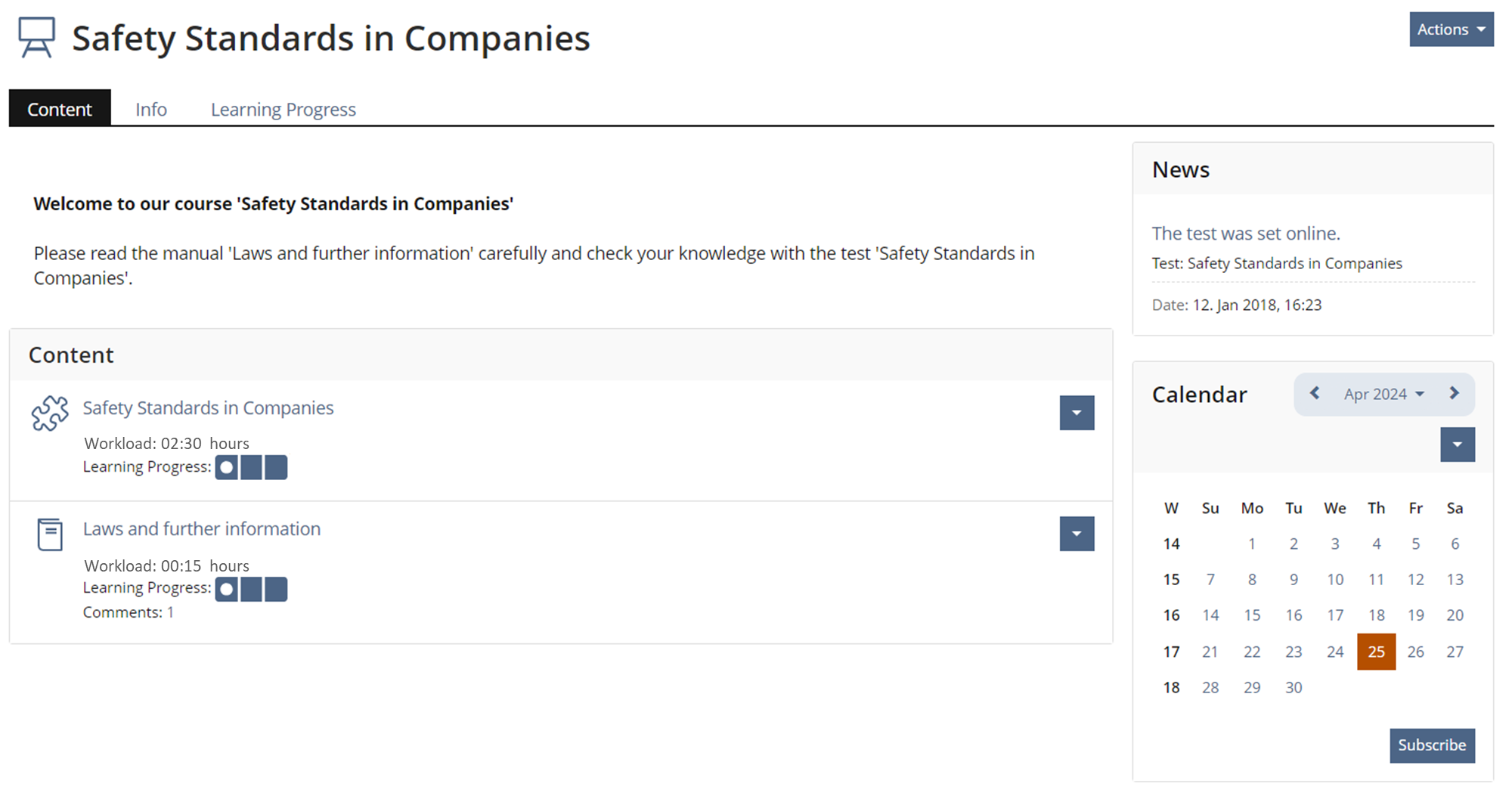Click the course easel icon beside title
The width and height of the screenshot is (1512, 793).
(37, 38)
